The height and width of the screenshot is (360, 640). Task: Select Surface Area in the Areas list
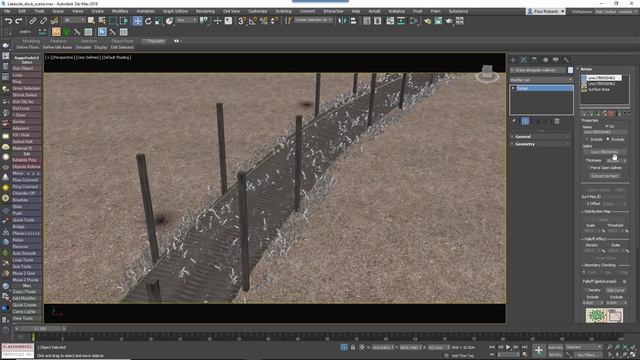coord(599,89)
